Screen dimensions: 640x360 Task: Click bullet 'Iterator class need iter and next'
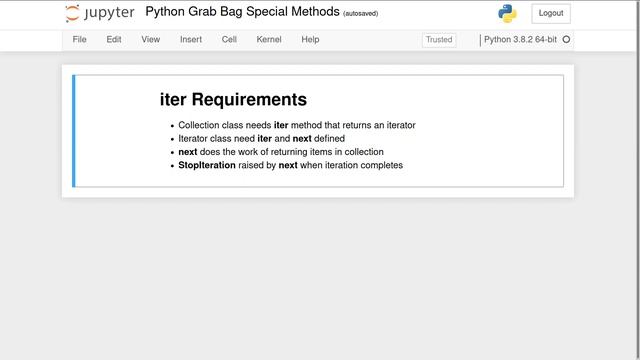[x=261, y=139]
